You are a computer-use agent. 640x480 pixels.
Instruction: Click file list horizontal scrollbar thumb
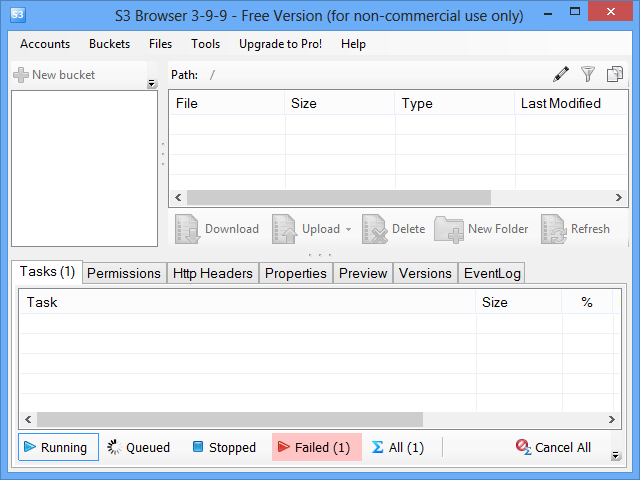339,198
